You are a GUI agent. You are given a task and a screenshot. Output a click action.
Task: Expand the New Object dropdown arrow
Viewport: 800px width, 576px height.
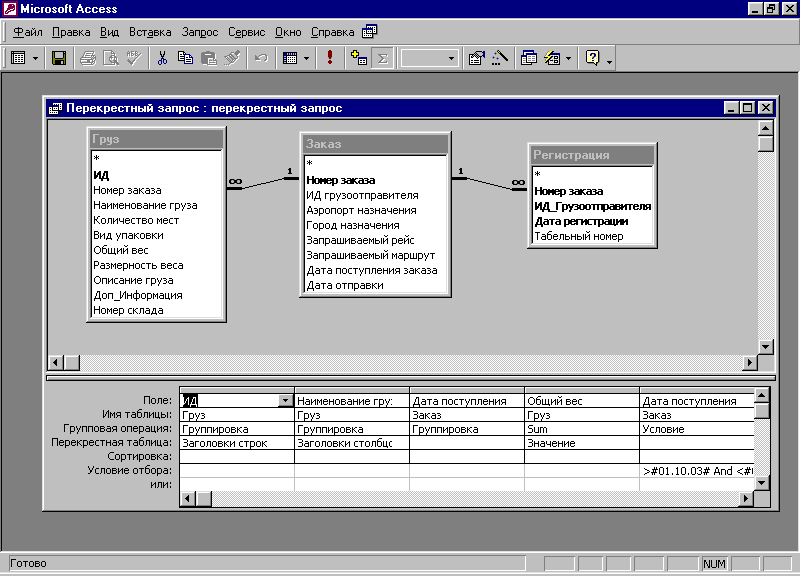568,58
